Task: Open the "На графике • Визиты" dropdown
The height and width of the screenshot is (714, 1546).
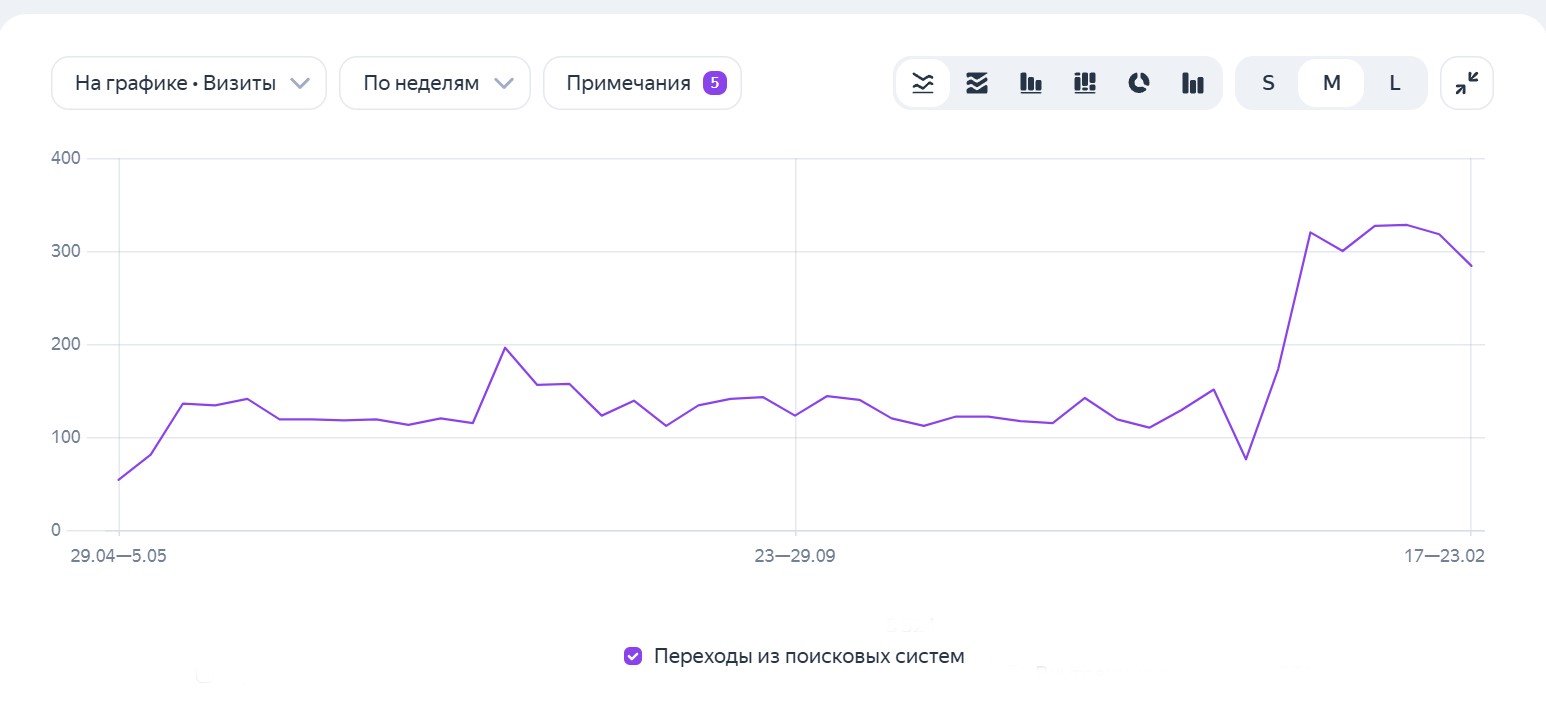Action: (189, 83)
